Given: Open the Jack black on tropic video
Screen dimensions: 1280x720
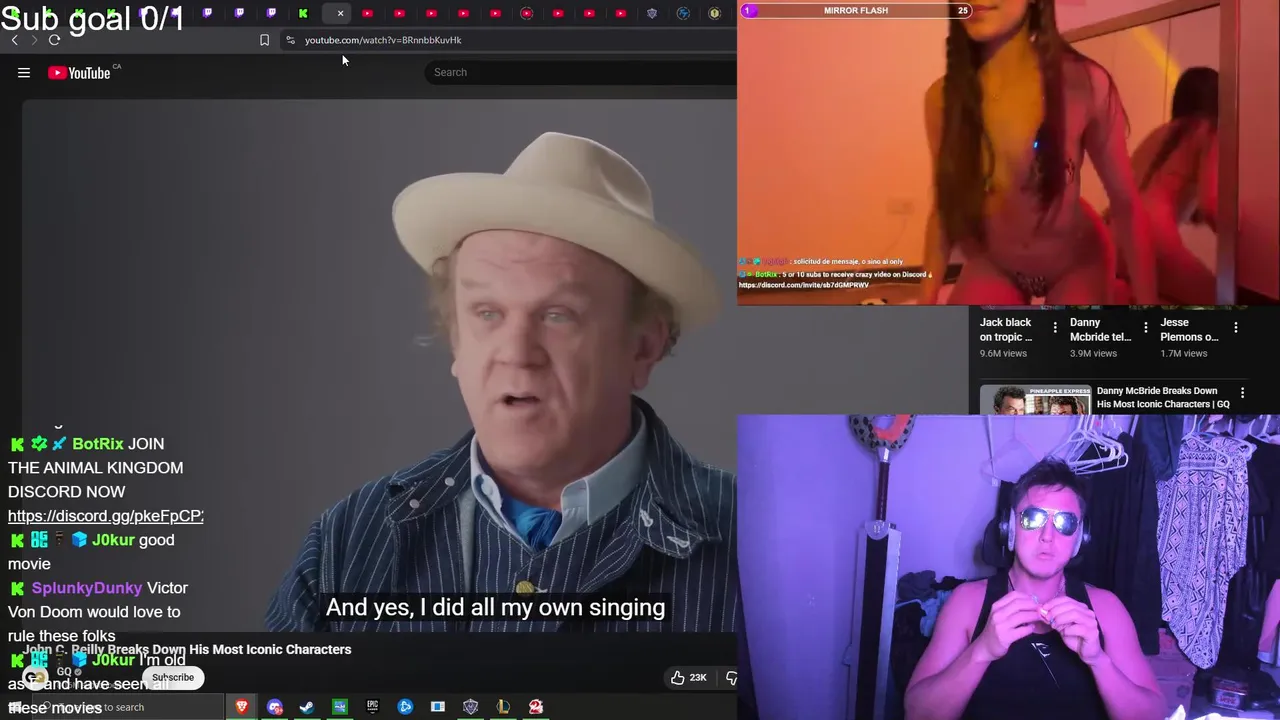Looking at the screenshot, I should (1006, 329).
